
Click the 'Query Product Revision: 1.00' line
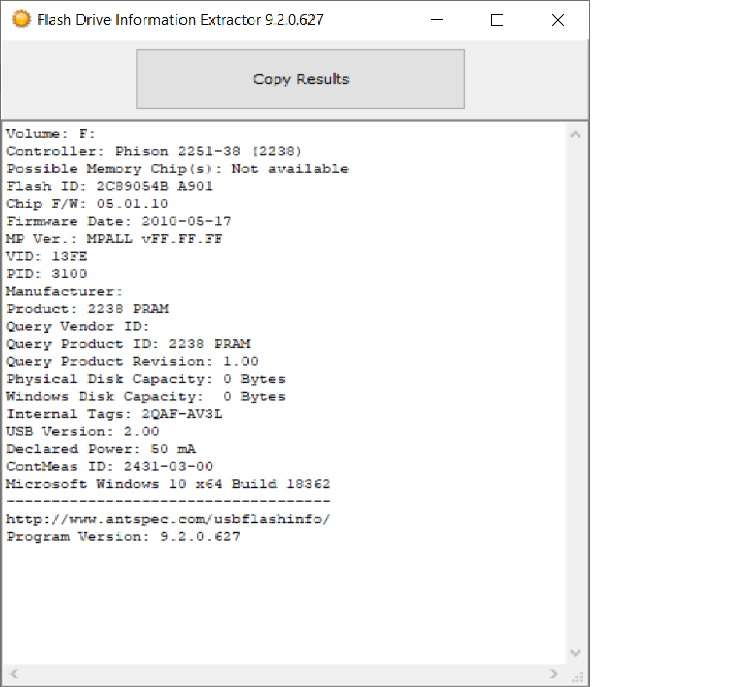(132, 361)
